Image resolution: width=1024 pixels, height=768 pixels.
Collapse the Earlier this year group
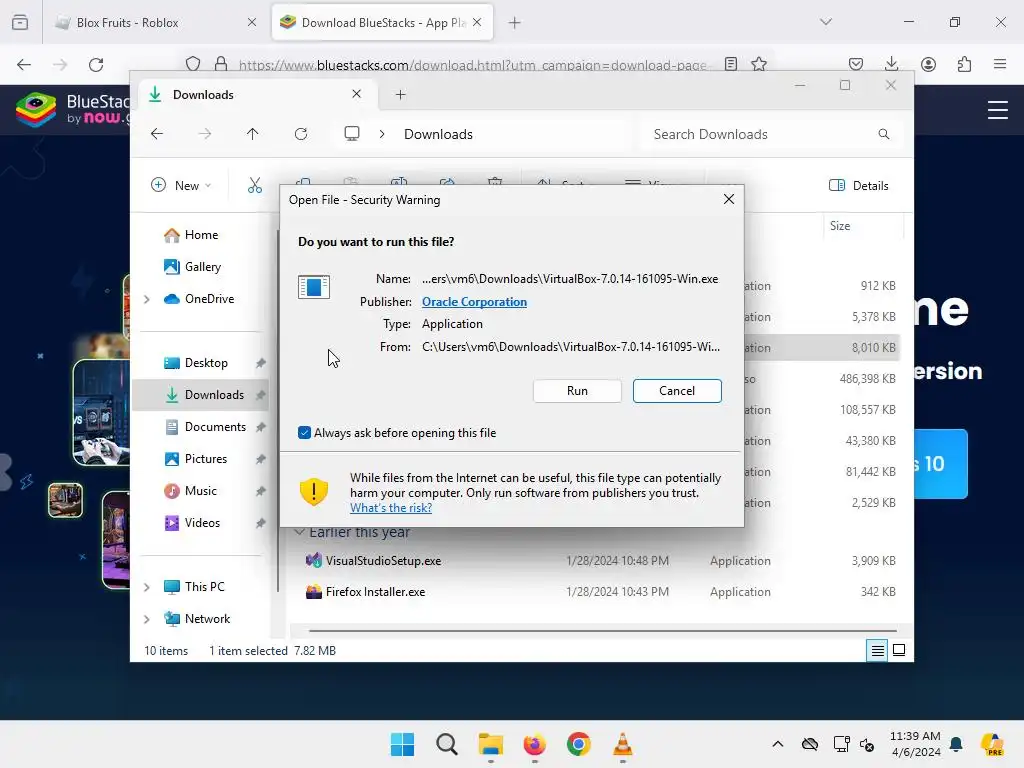tap(299, 532)
